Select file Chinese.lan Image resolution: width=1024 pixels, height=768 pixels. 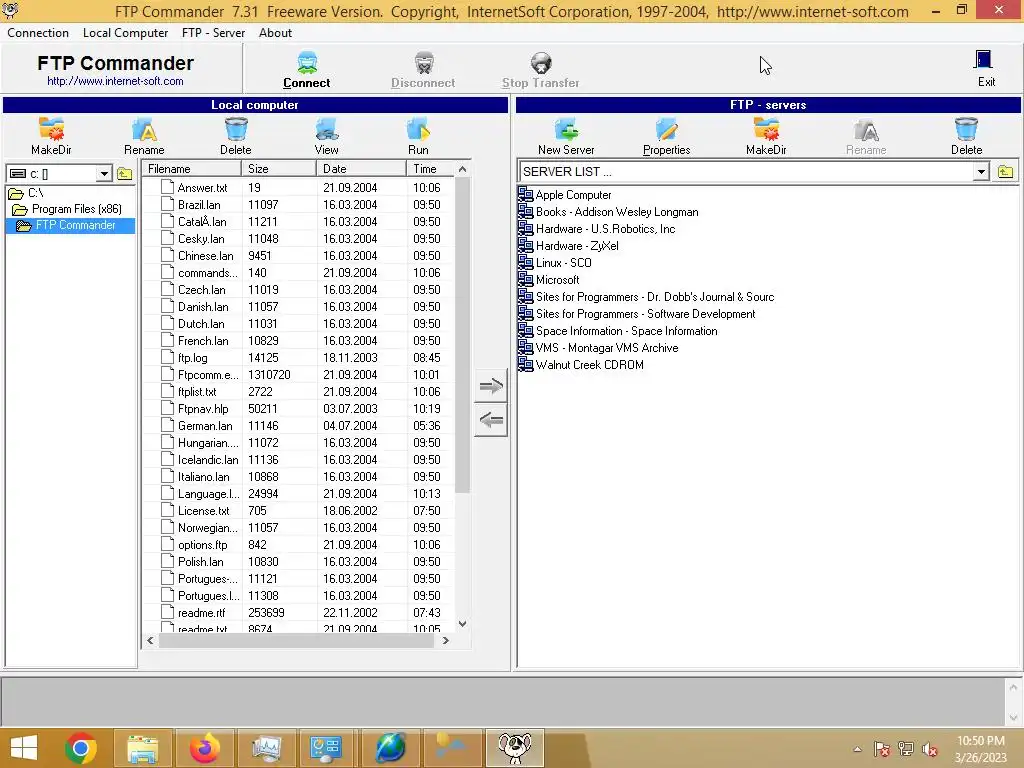(x=205, y=255)
